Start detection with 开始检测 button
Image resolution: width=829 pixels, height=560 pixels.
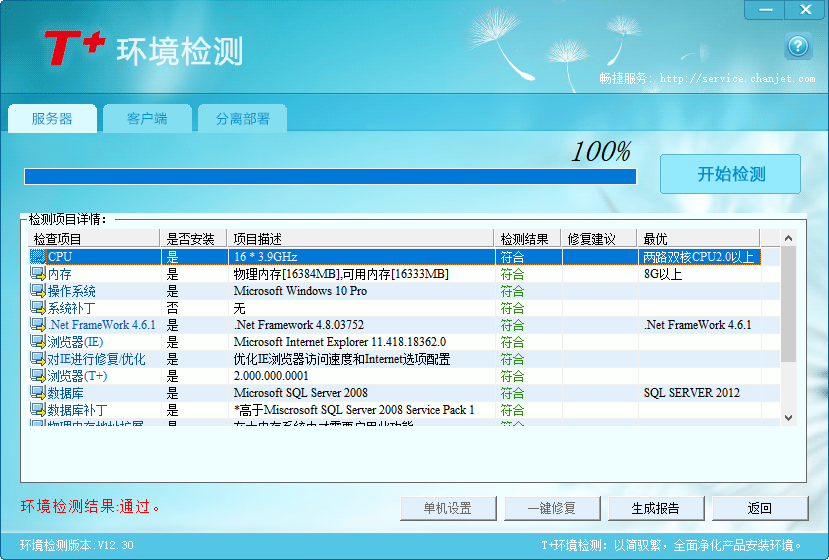pyautogui.click(x=730, y=174)
